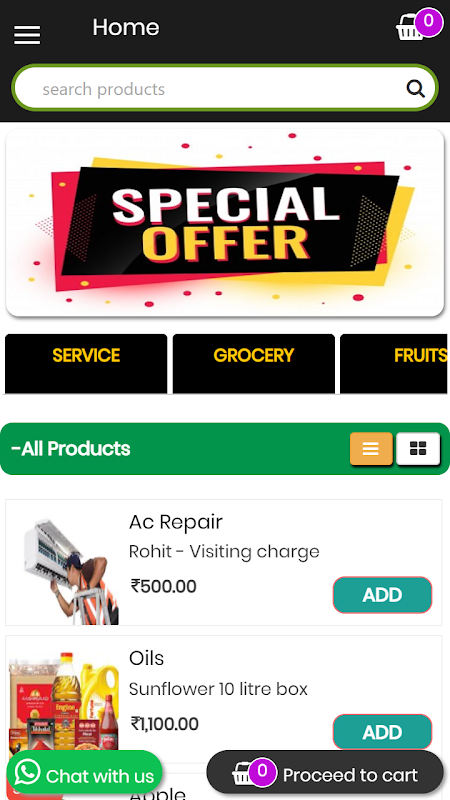Click the Proceed to cart button

coord(325,775)
